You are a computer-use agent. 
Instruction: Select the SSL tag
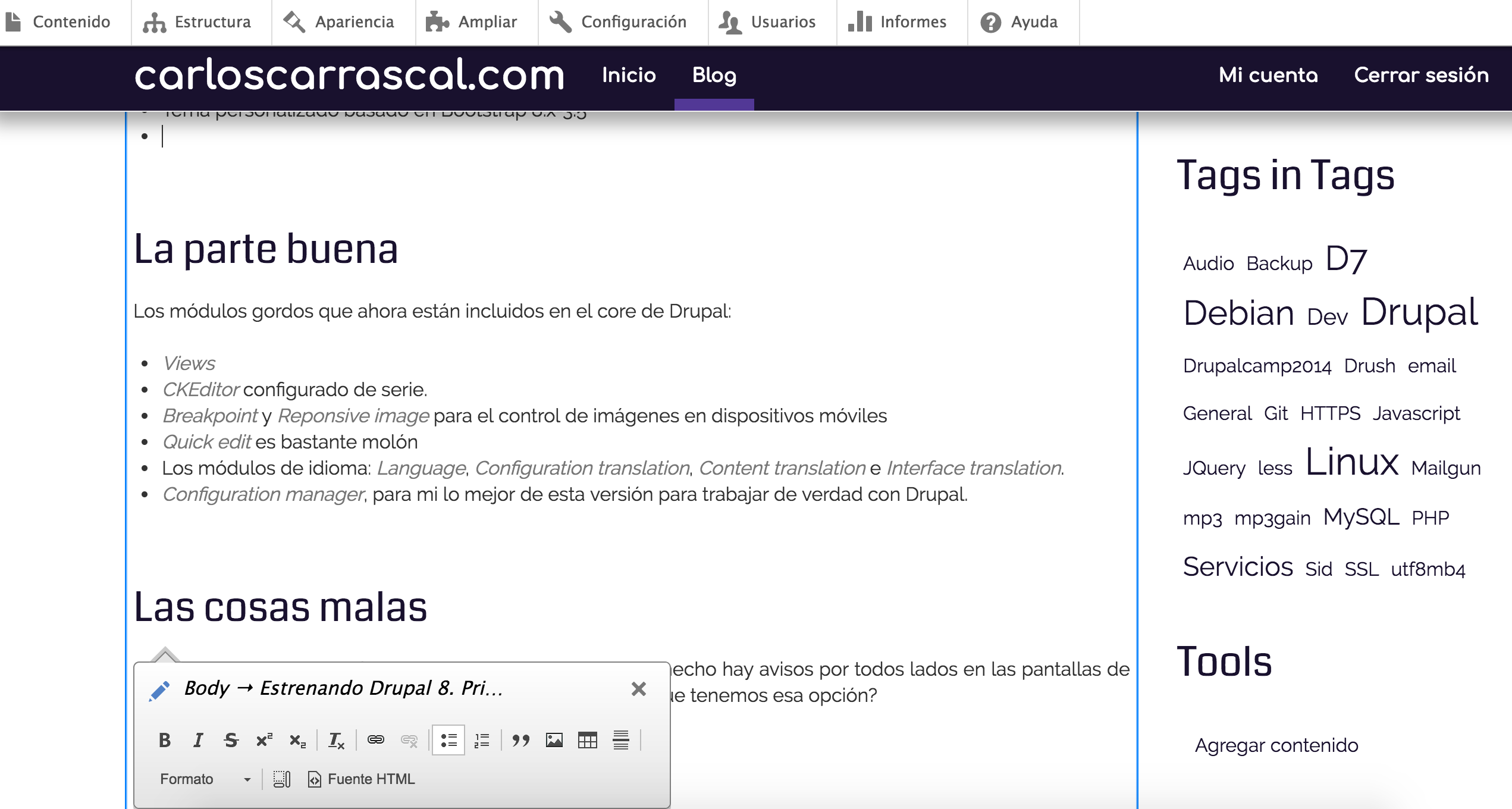pos(1362,569)
